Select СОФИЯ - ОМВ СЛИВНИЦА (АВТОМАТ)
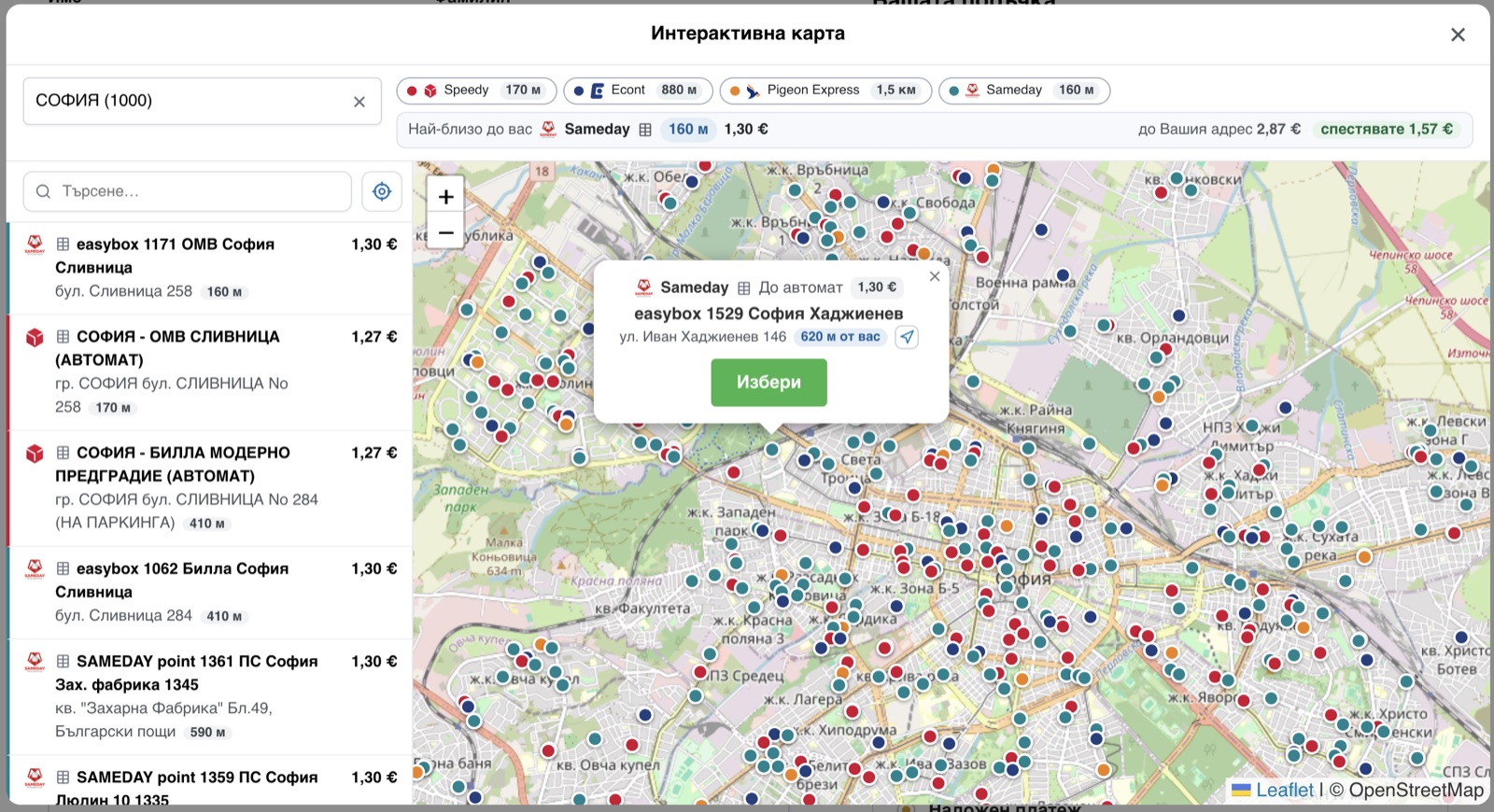Viewport: 1494px width, 812px height. coord(210,372)
